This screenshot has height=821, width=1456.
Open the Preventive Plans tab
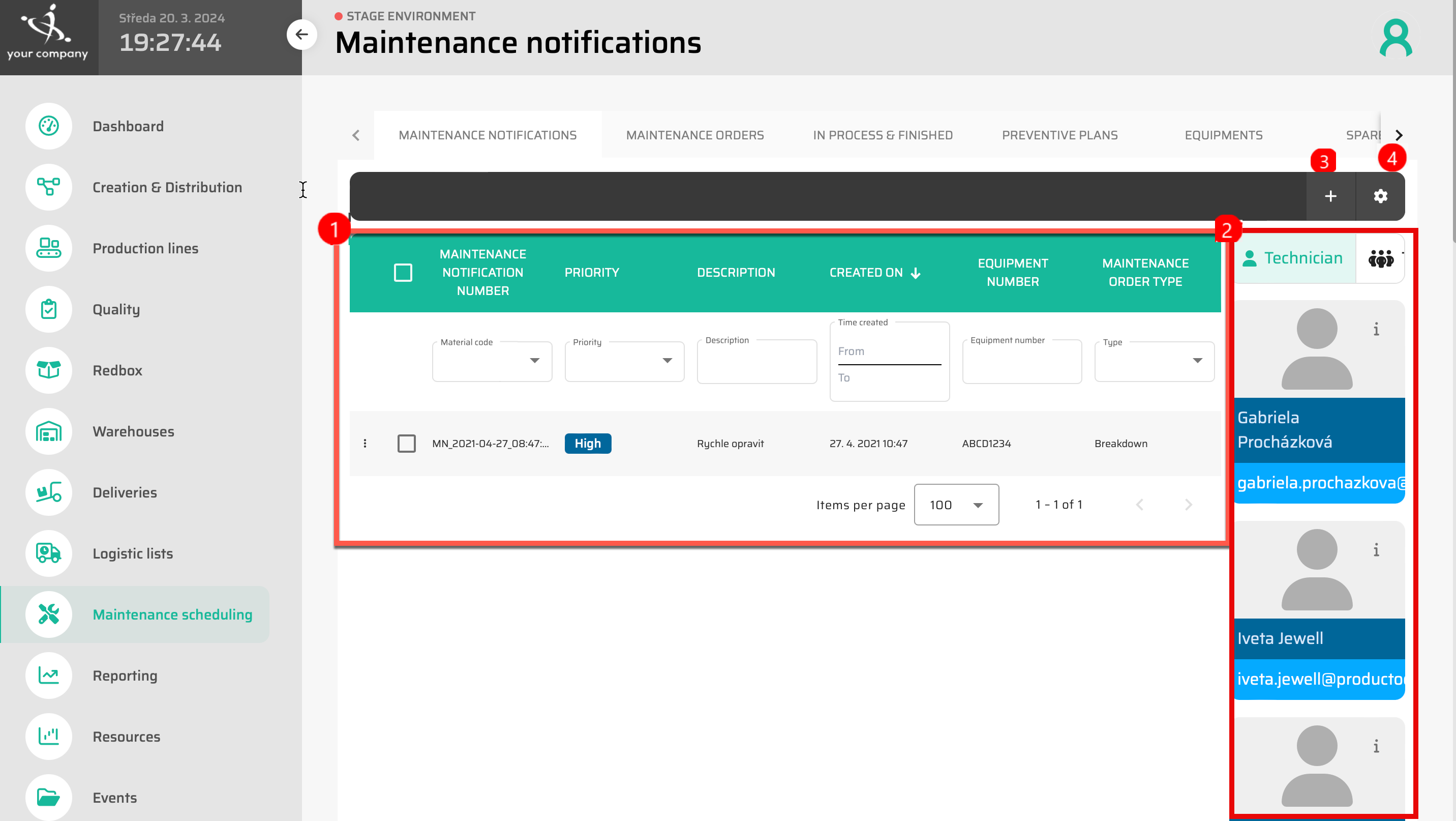click(x=1060, y=135)
